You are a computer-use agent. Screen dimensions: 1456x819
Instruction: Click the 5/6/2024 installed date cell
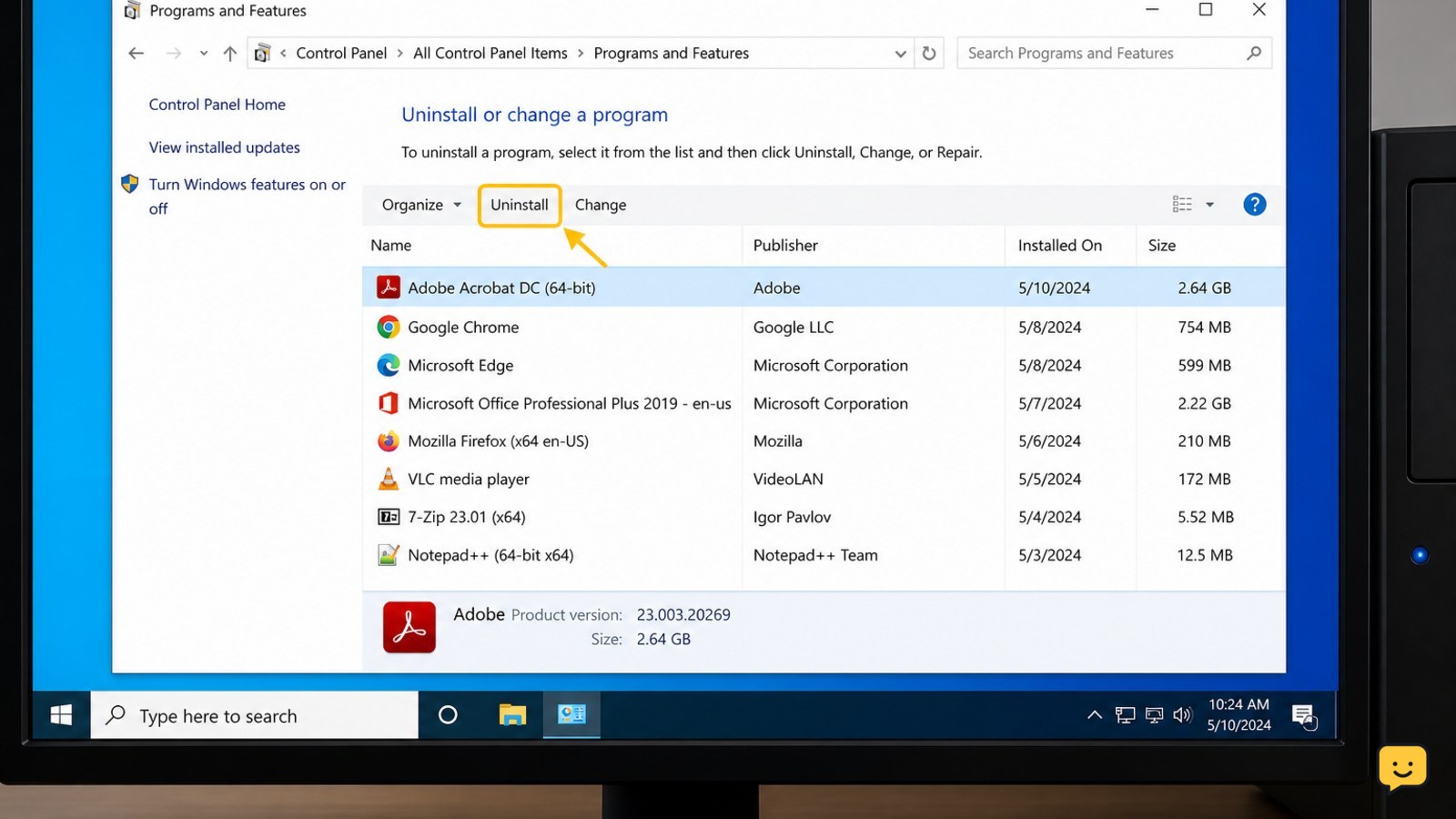(x=1049, y=441)
